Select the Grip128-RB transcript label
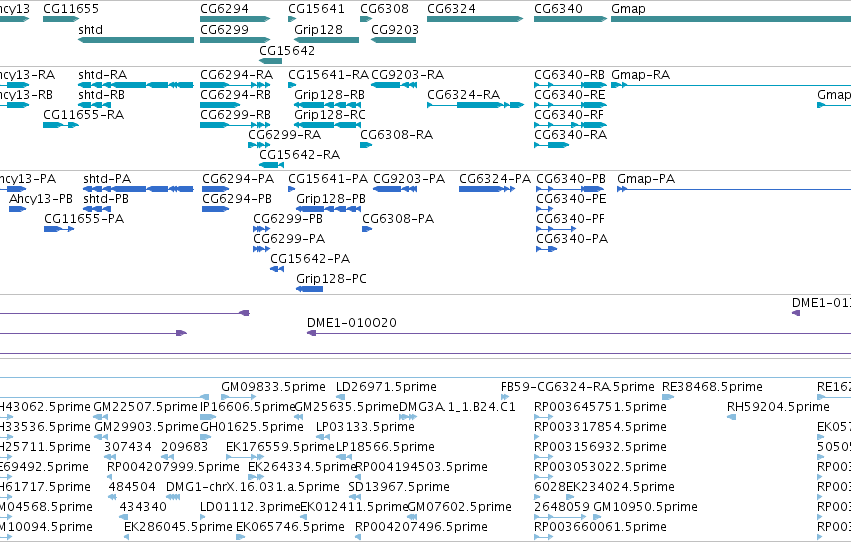The image size is (851, 542). click(x=329, y=94)
